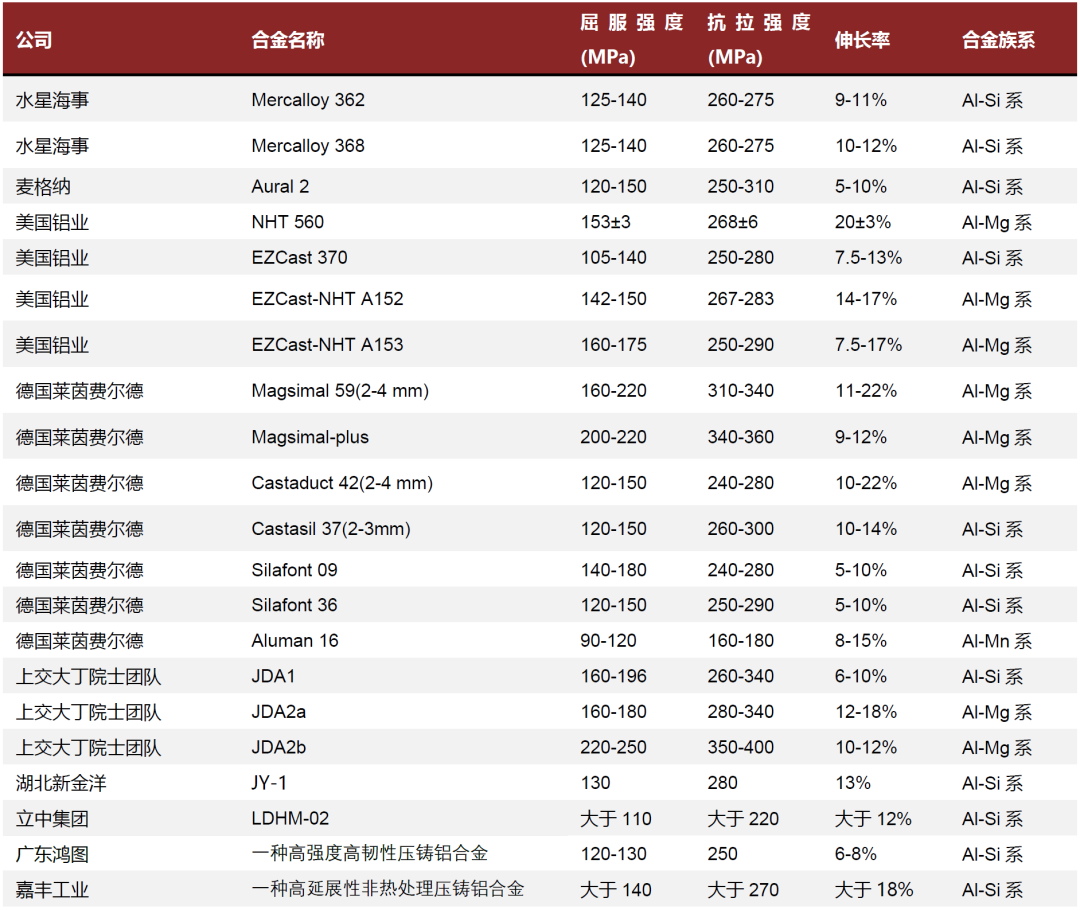Click the 11-22% elongation value
This screenshot has width=1080, height=910.
pyautogui.click(x=865, y=391)
